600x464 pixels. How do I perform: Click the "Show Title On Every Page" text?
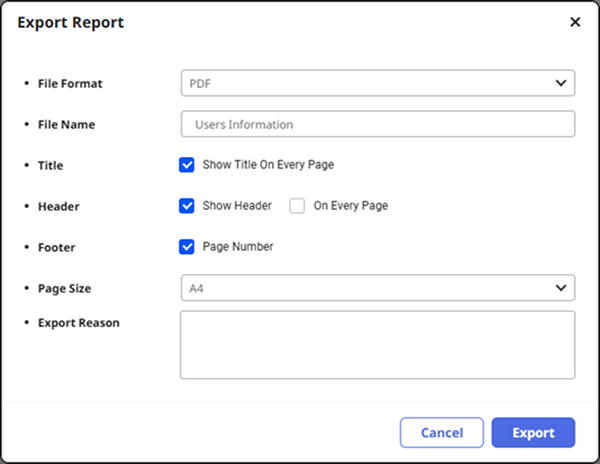[x=268, y=165]
